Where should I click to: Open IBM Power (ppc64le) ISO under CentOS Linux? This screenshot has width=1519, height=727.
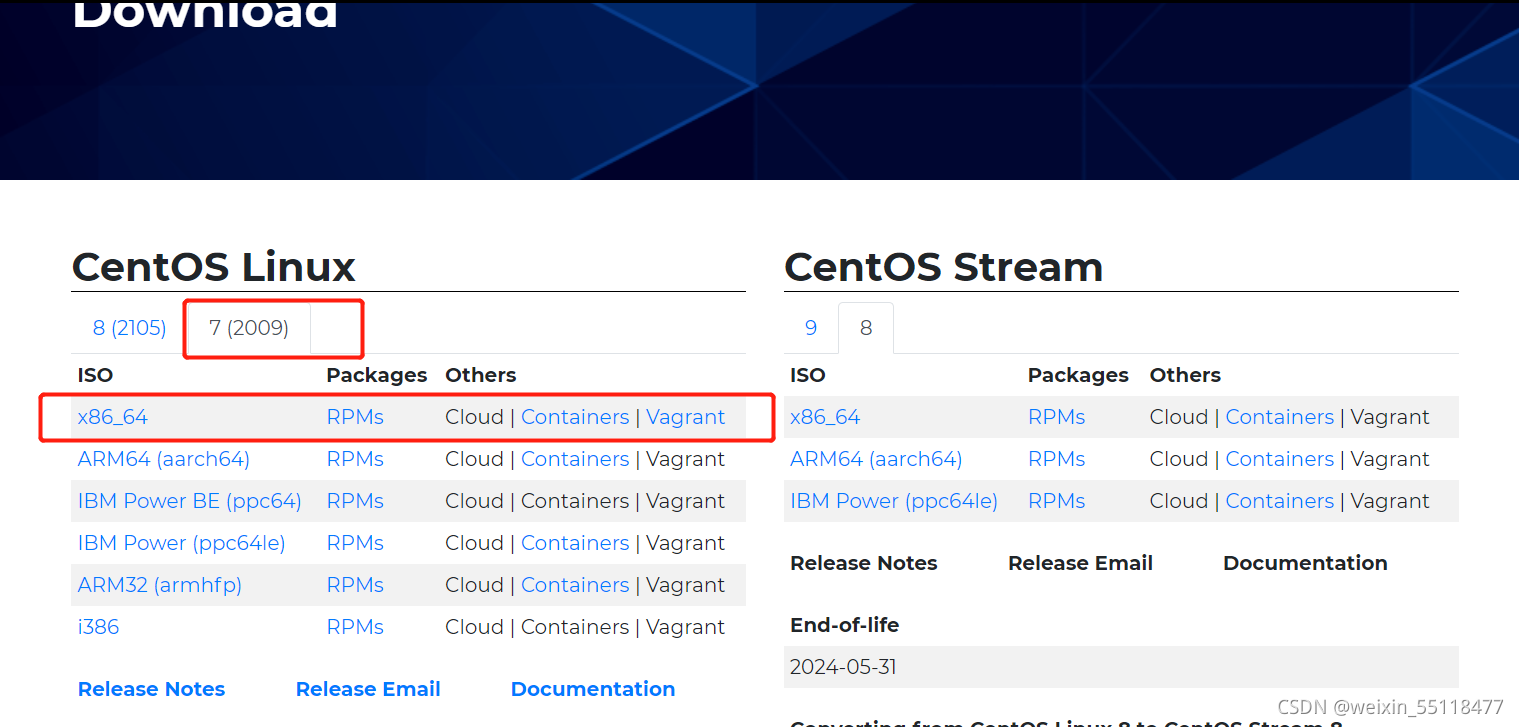(x=182, y=543)
